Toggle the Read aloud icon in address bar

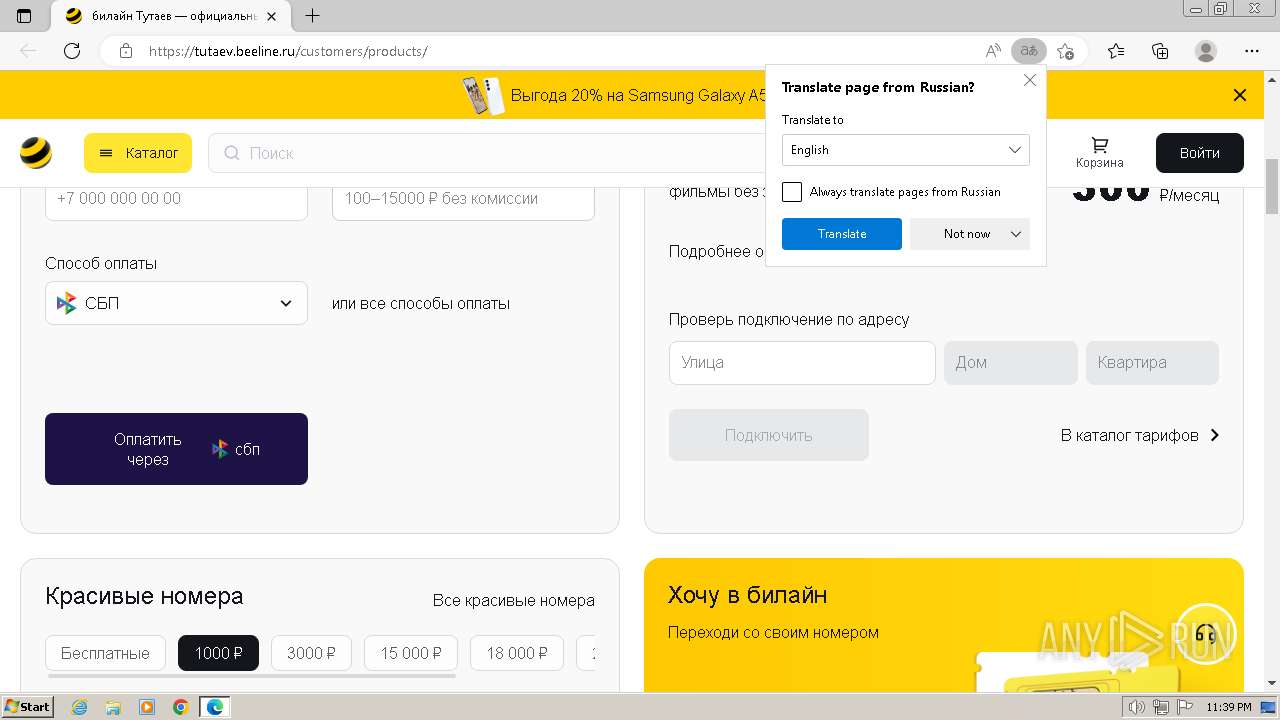tap(993, 51)
